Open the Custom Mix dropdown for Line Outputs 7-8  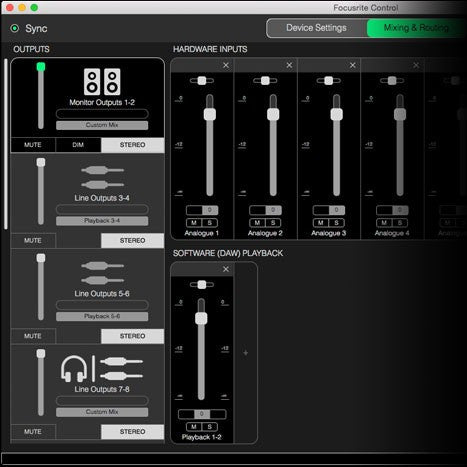point(102,412)
